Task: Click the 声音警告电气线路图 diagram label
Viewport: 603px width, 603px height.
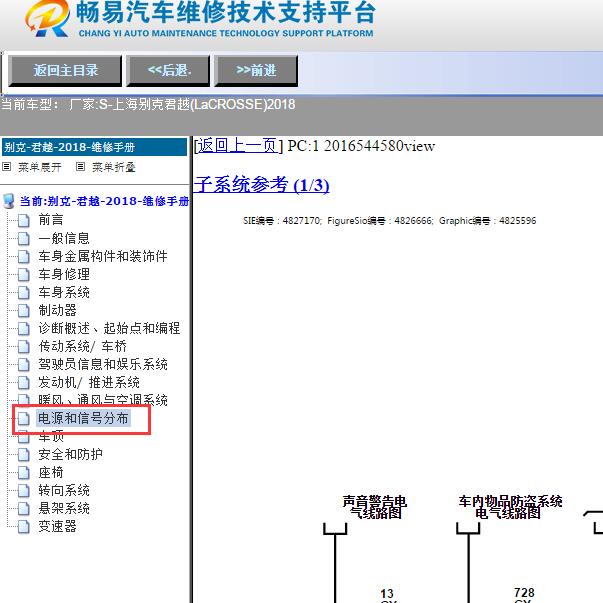Action: 375,507
